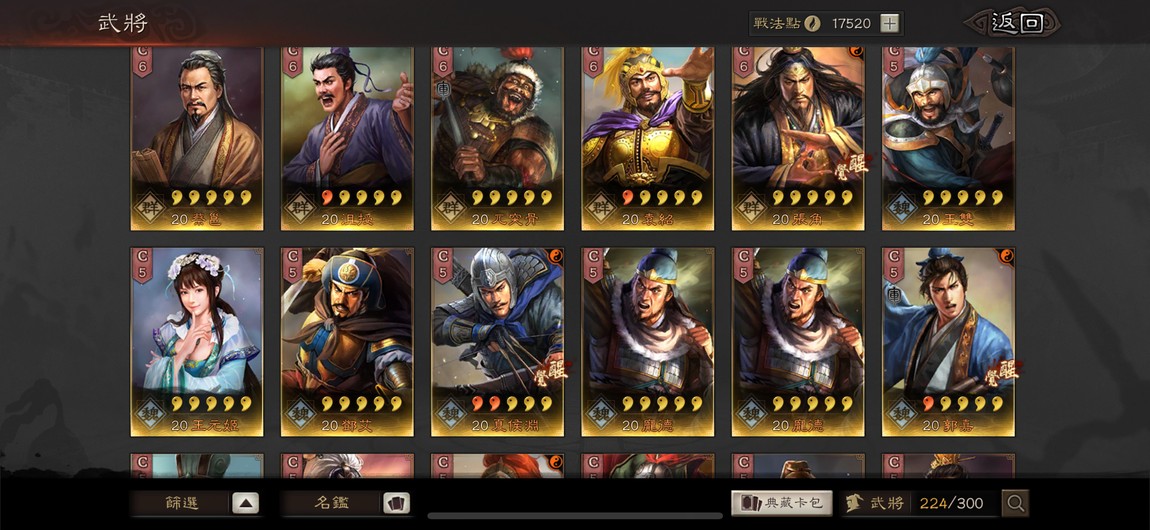Expand the 篩選 filter arrow

(x=246, y=503)
